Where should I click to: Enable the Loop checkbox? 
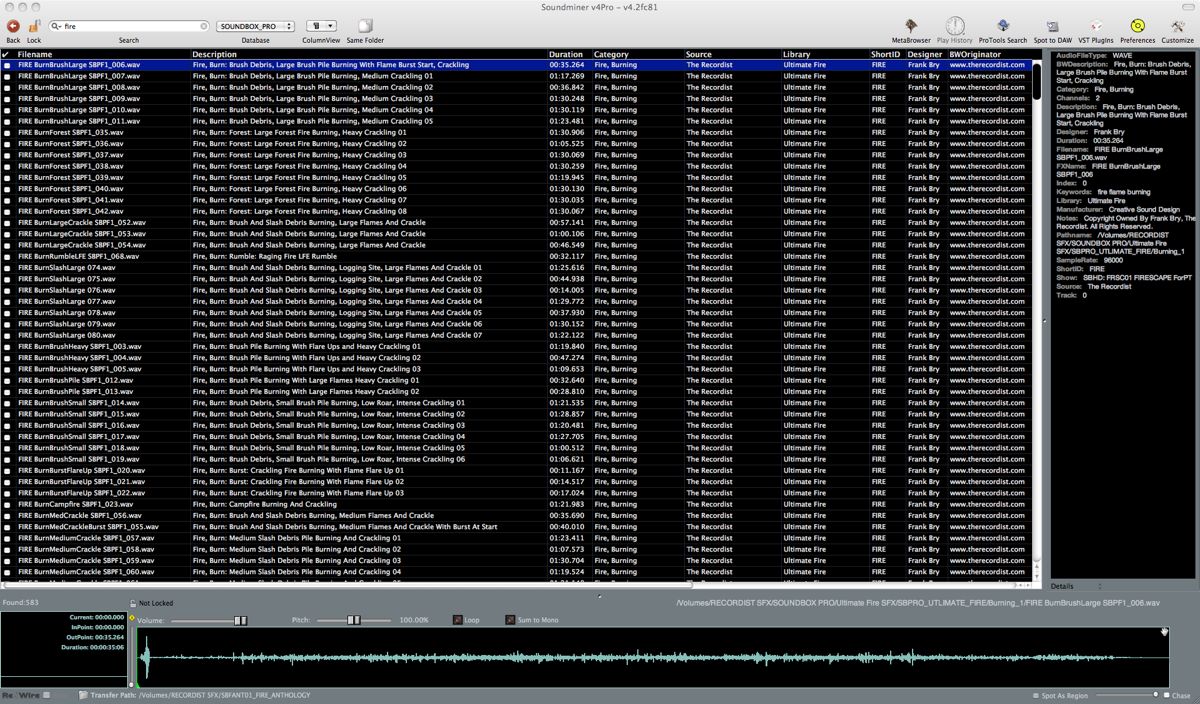[457, 620]
